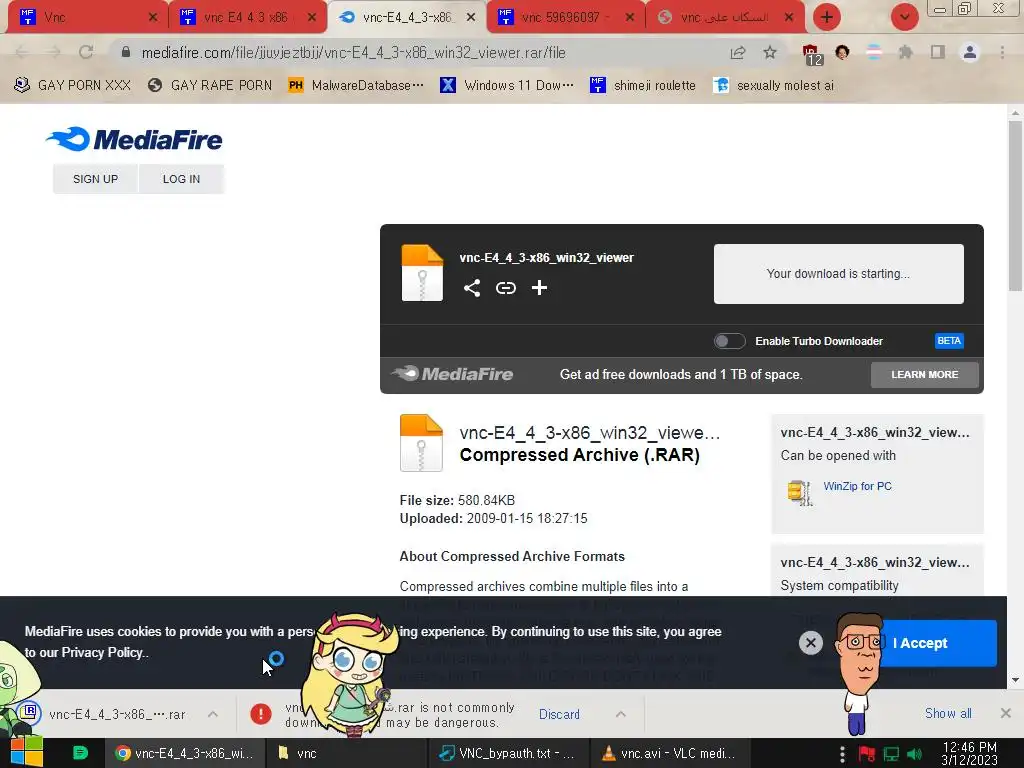Close the downloads bar

tap(1006, 713)
